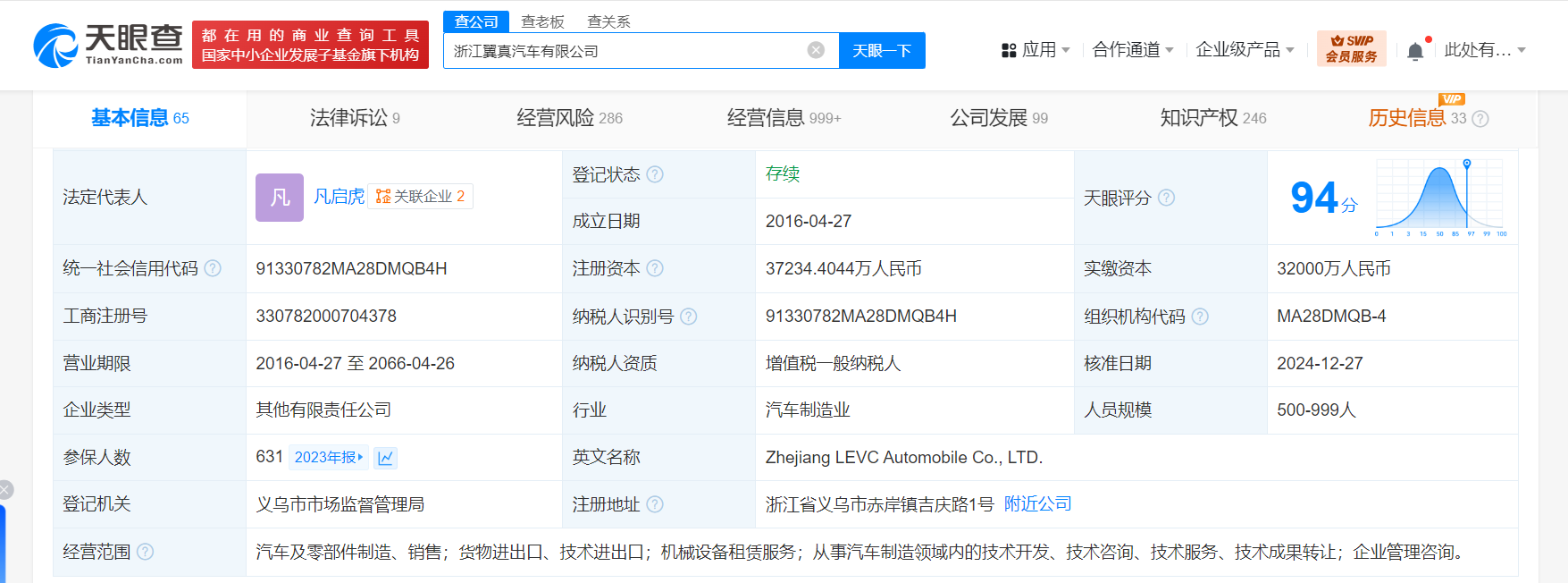The height and width of the screenshot is (583, 1568).
Task: Show help for 登记状态 question icon
Action: coord(655,174)
